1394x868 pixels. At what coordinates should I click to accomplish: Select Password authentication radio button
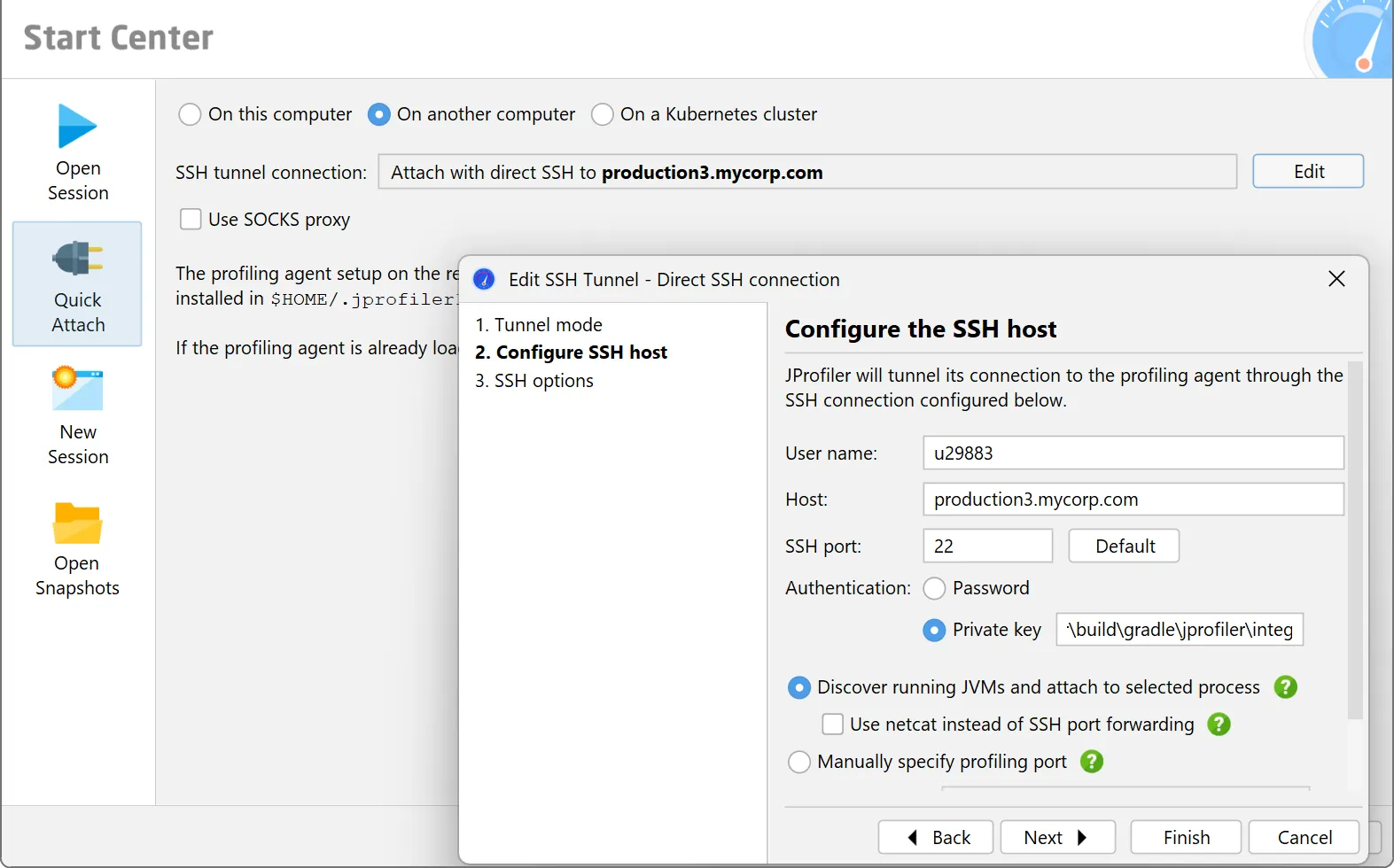click(x=934, y=588)
